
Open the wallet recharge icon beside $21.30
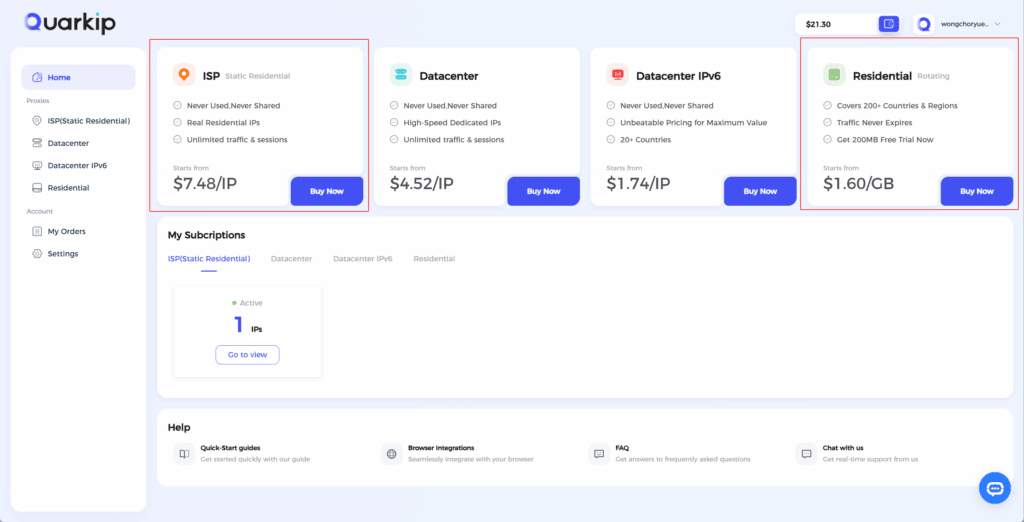pos(888,24)
